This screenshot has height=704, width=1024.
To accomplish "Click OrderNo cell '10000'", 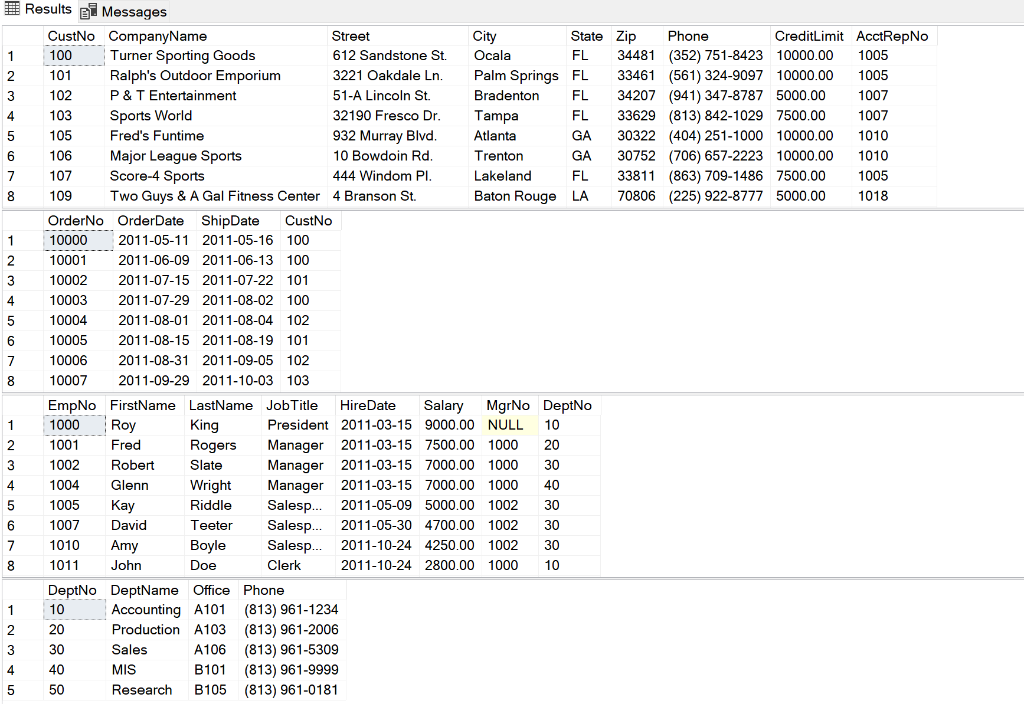I will [78, 240].
